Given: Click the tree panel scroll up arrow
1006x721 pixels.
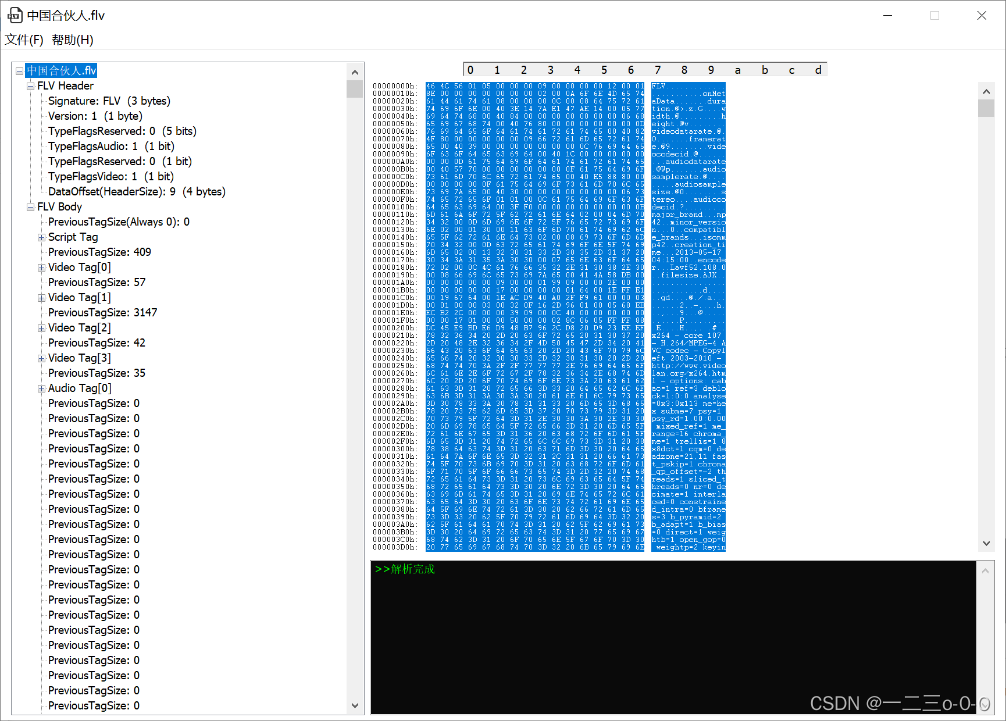Looking at the screenshot, I should (355, 71).
